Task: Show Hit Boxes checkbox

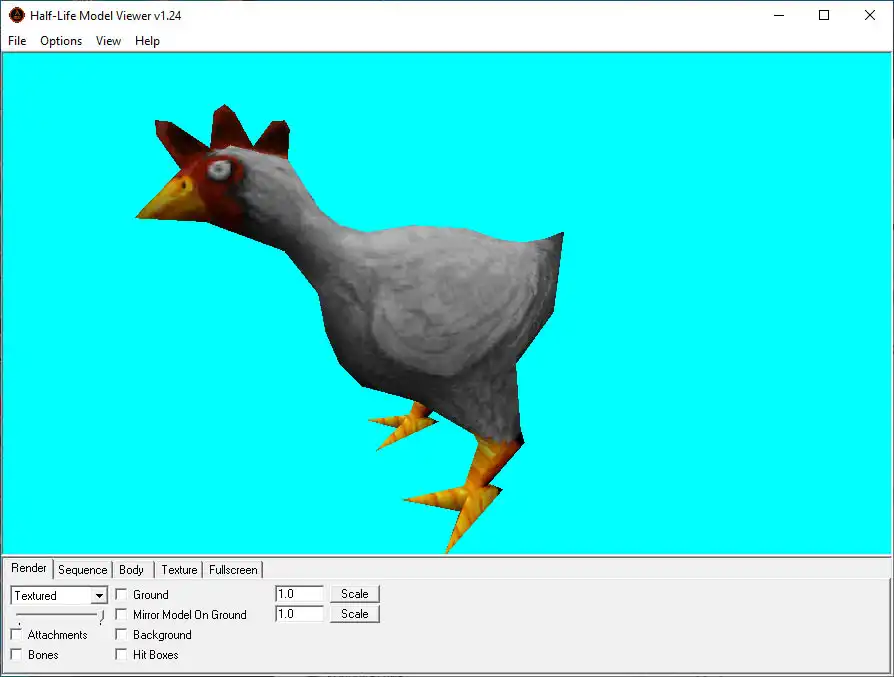Action: coord(122,655)
